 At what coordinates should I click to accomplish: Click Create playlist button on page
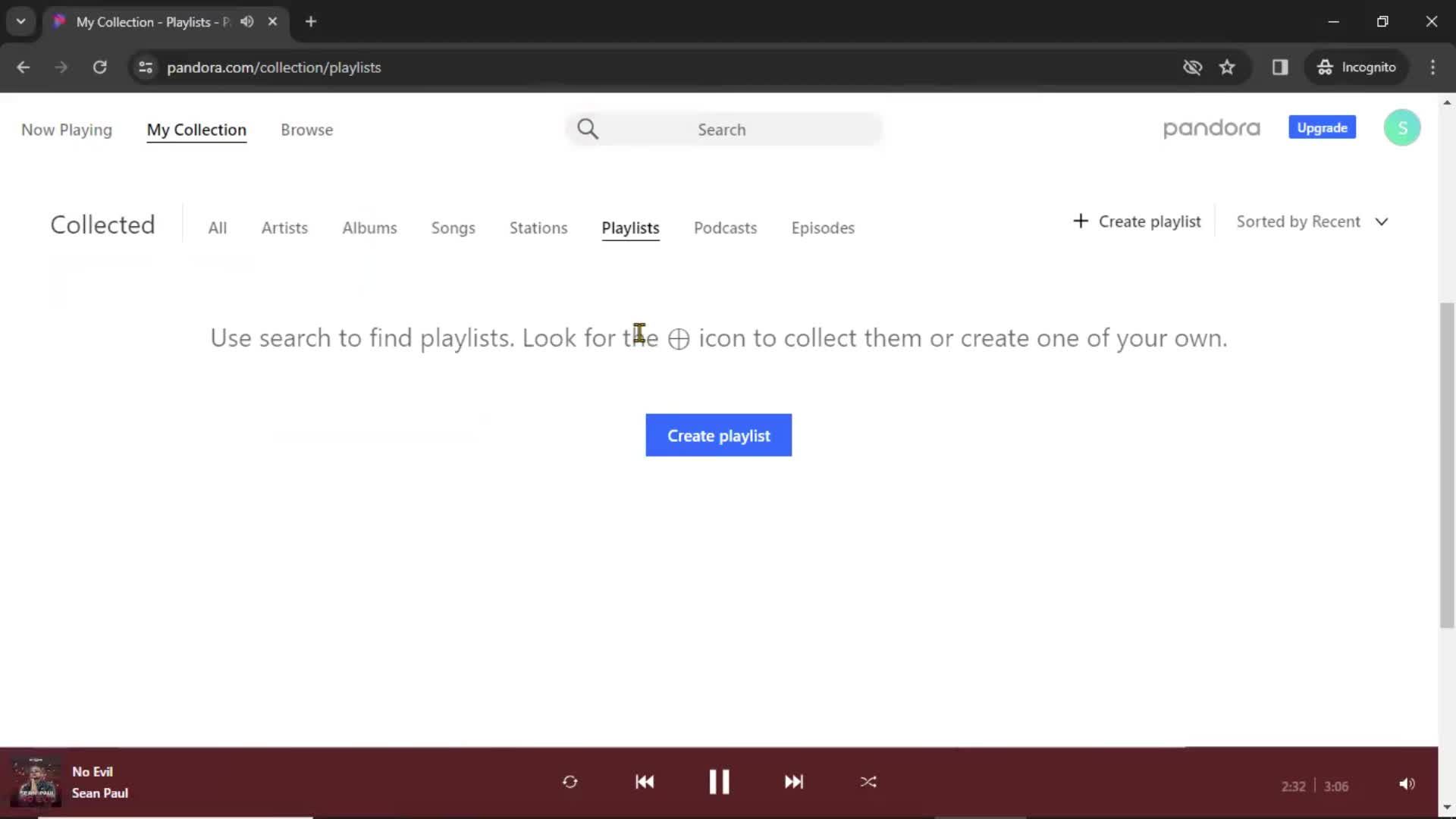(x=718, y=435)
